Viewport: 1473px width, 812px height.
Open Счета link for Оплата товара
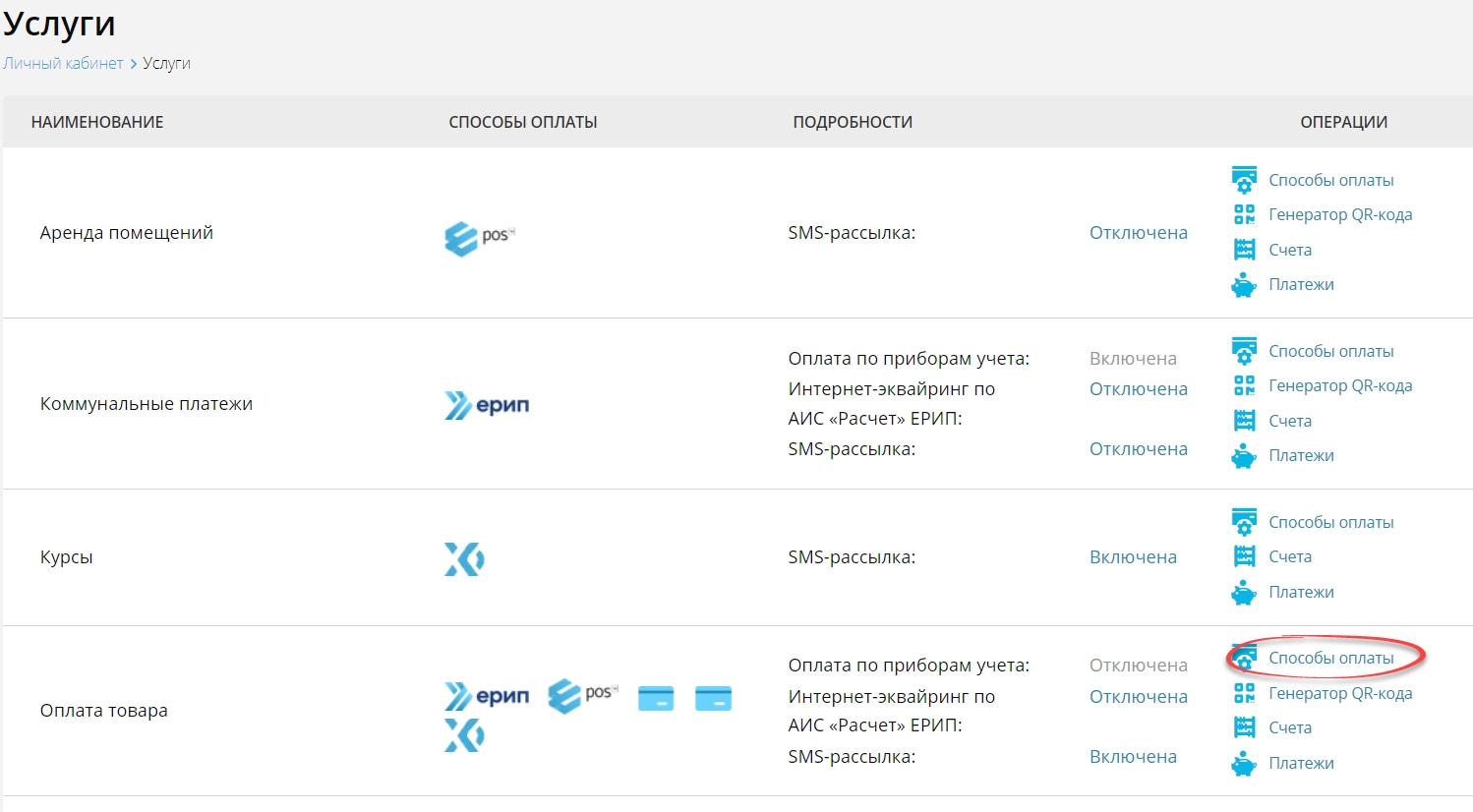tap(1290, 727)
